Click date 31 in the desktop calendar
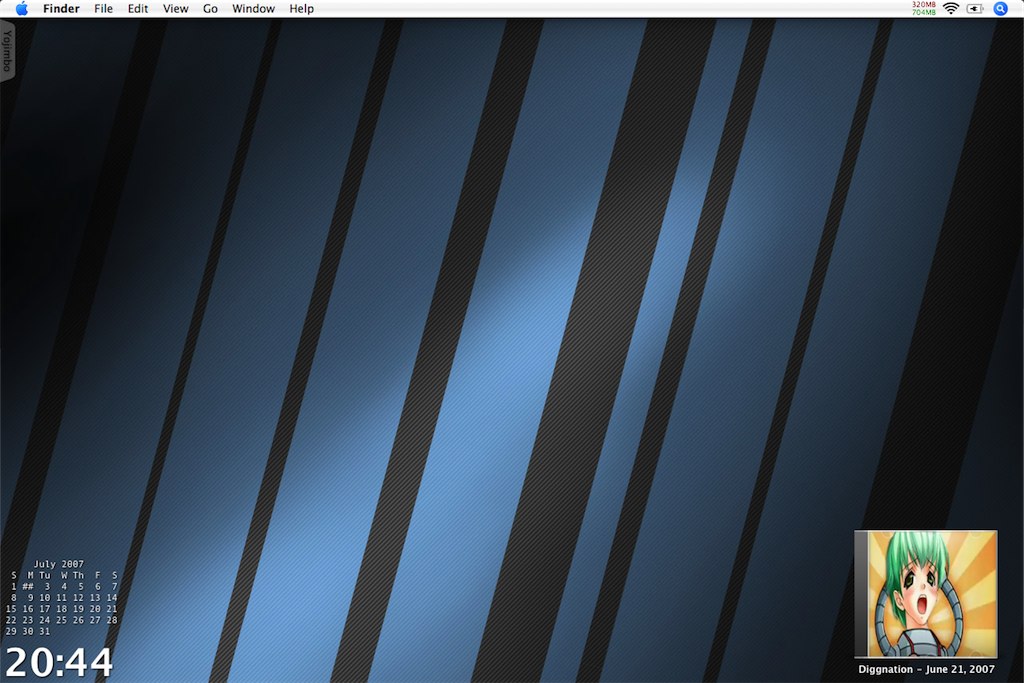1024x683 pixels. coord(44,631)
